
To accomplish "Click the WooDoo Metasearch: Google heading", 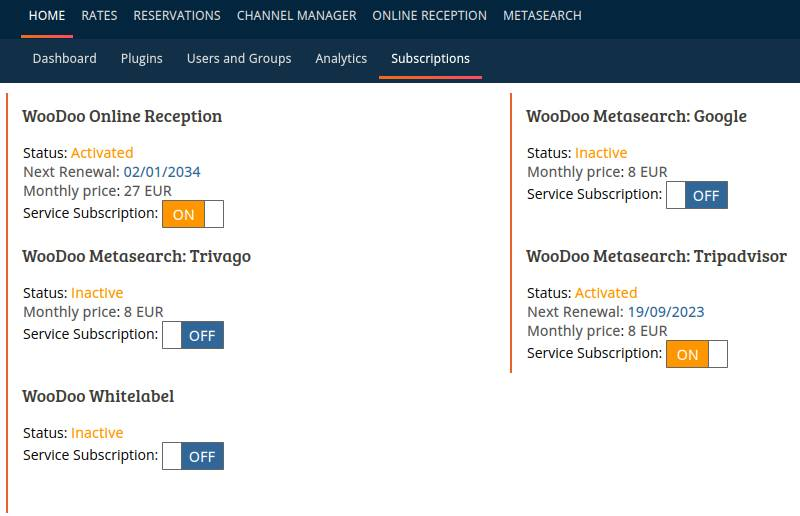I will point(636,116).
